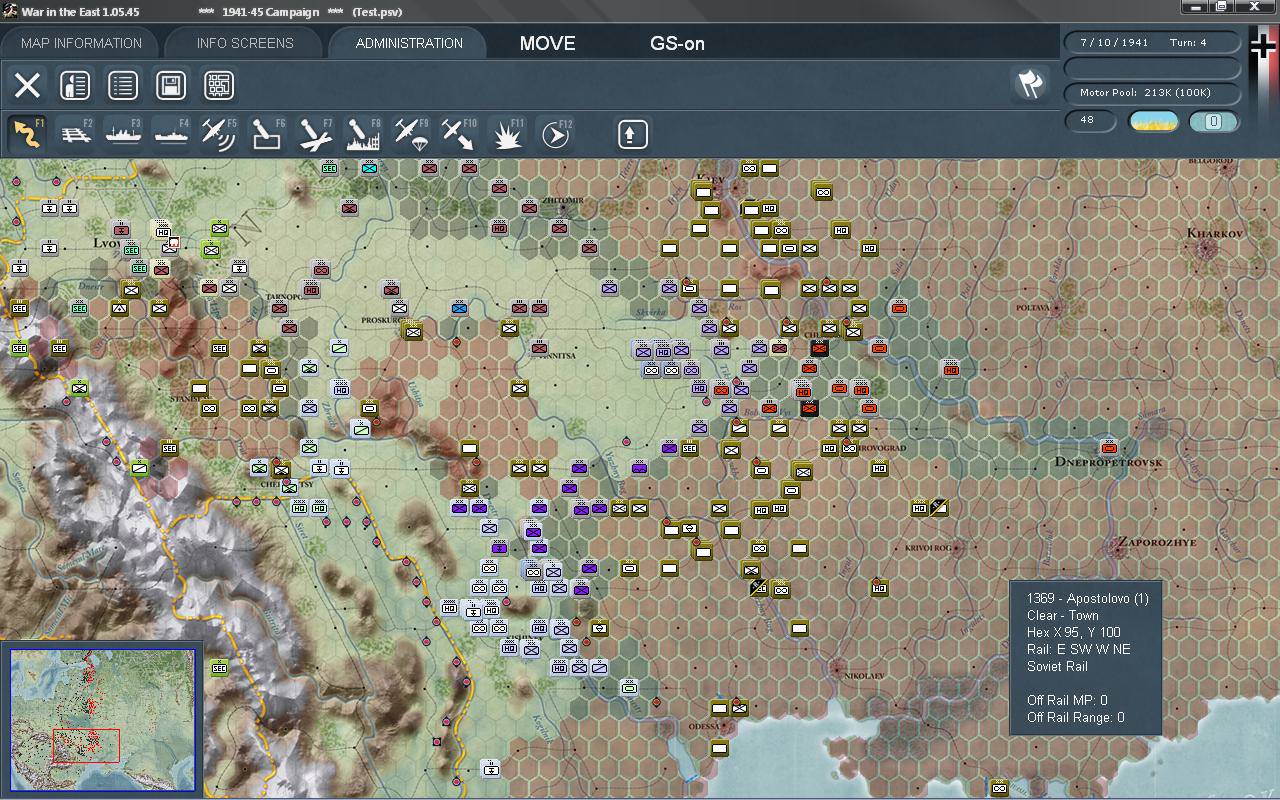1280x800 pixels.
Task: Click the 48 value box
Action: tap(1091, 121)
